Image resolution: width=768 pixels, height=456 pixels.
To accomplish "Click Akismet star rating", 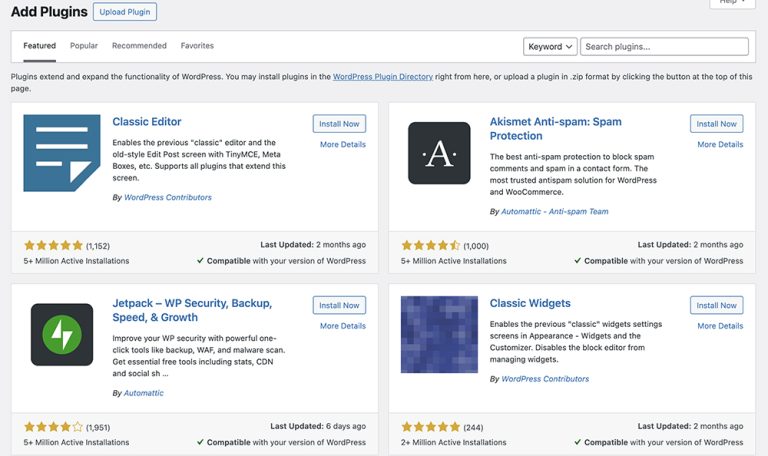I will (431, 245).
